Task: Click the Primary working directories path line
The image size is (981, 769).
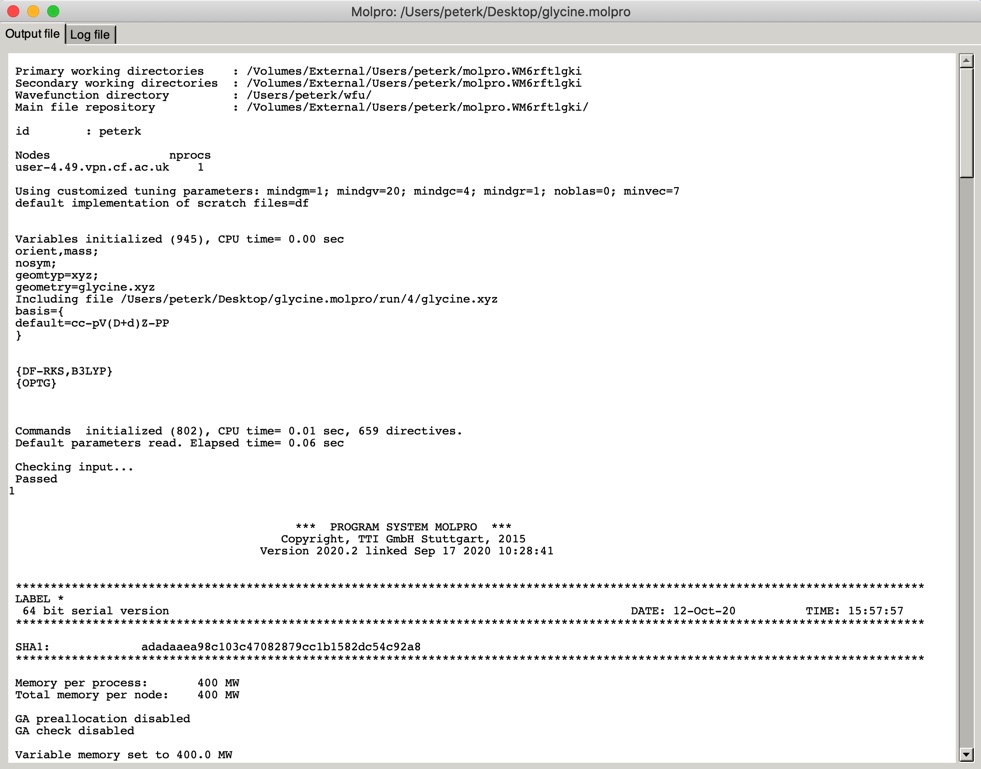Action: click(300, 71)
